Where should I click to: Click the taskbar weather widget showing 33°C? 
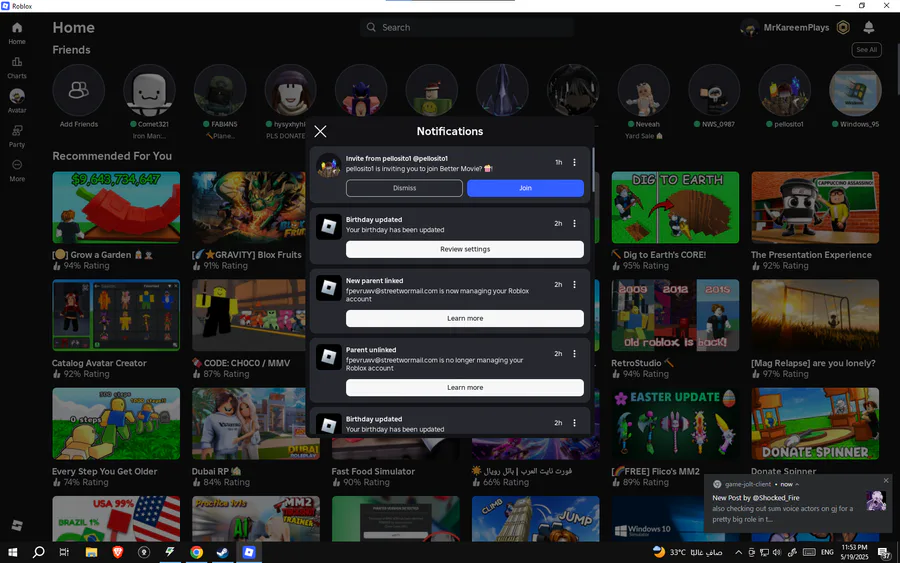[688, 552]
